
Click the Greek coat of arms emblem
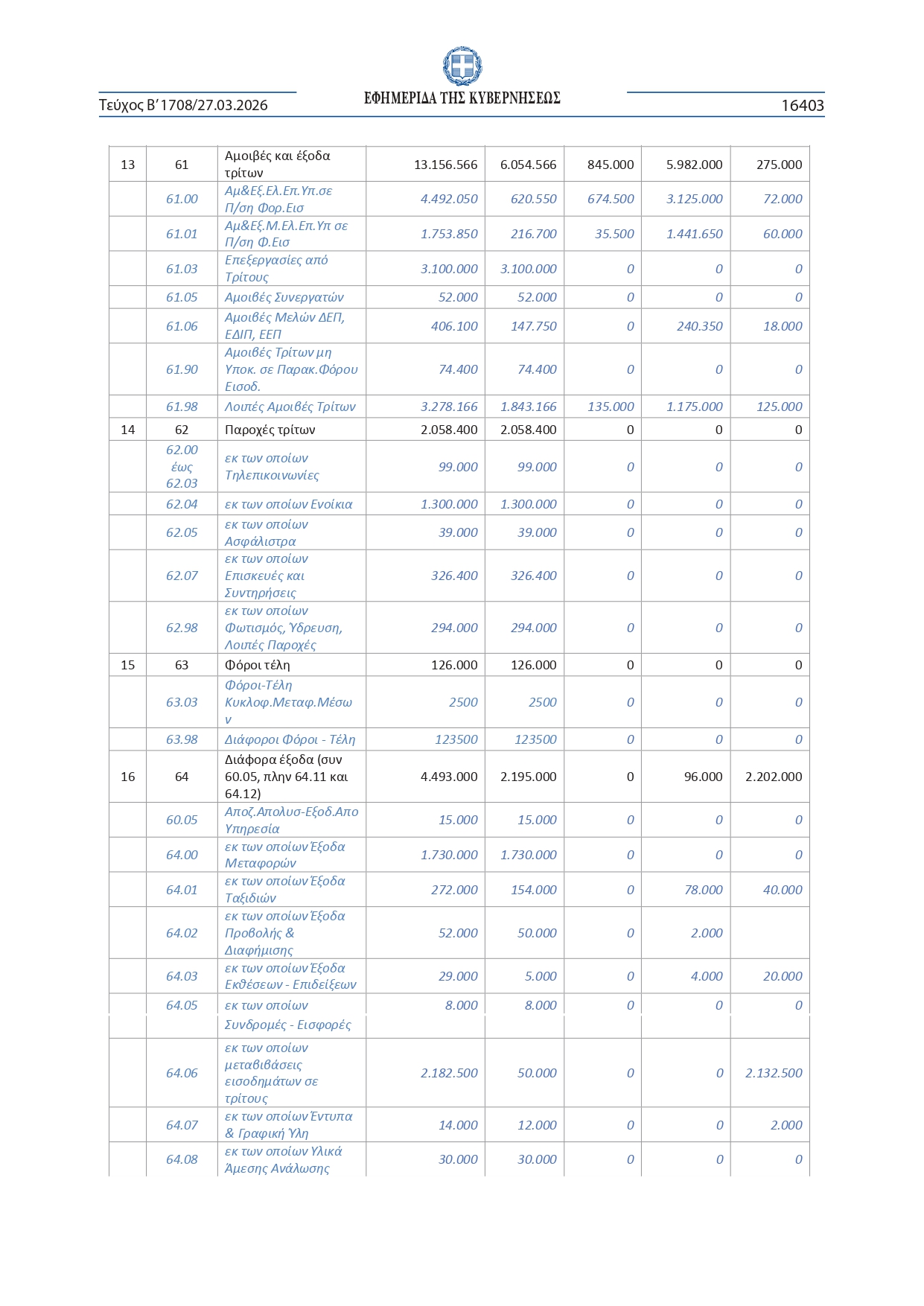[462, 66]
